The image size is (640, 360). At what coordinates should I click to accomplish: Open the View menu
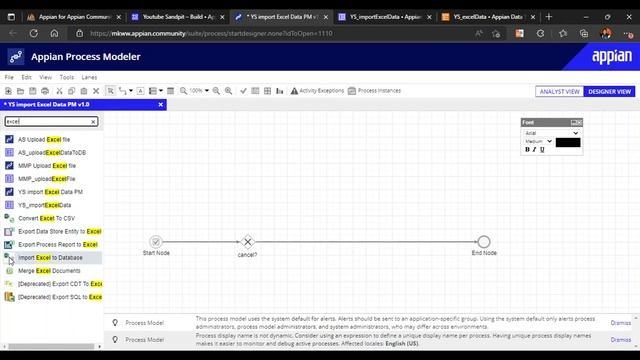point(45,77)
